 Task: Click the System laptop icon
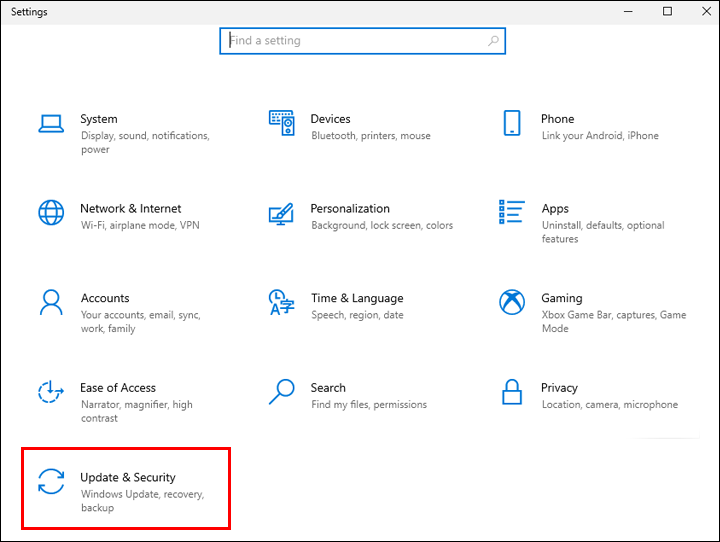tap(51, 124)
